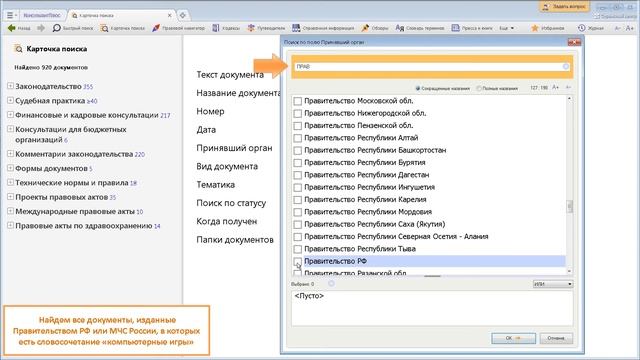Open Пресса и книги
This screenshot has height=360, width=640.
pyautogui.click(x=471, y=28)
